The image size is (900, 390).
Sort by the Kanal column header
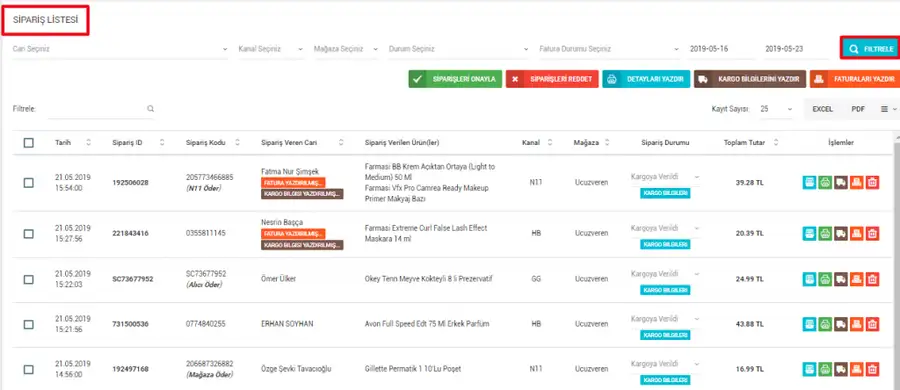537,142
